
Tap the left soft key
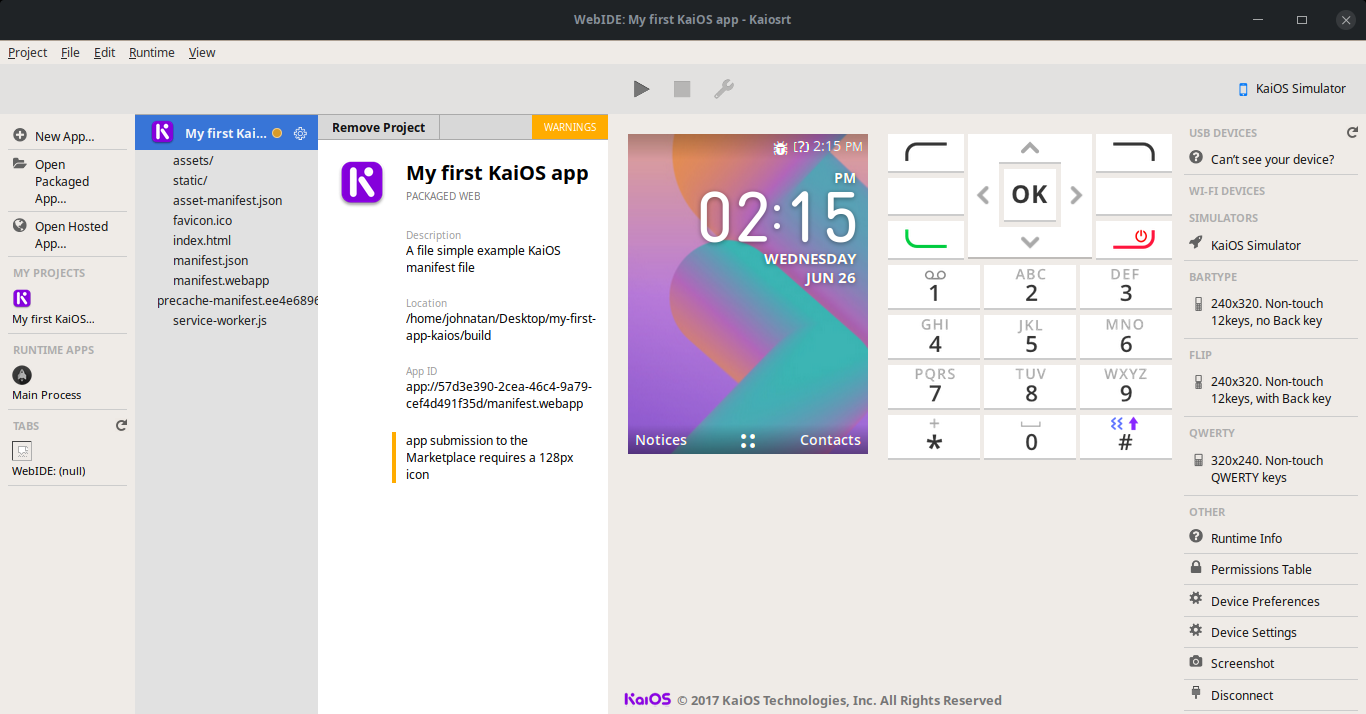(x=926, y=152)
